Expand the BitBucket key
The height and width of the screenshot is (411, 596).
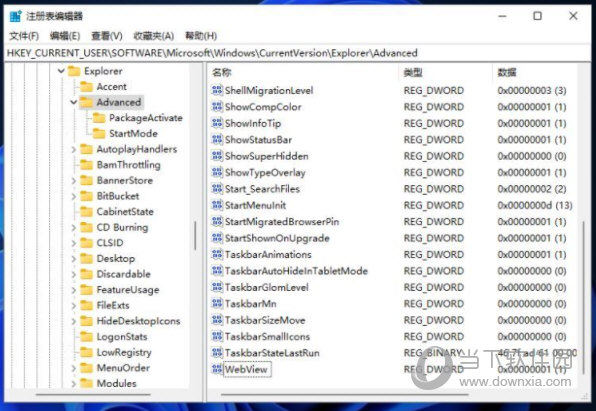[74, 196]
